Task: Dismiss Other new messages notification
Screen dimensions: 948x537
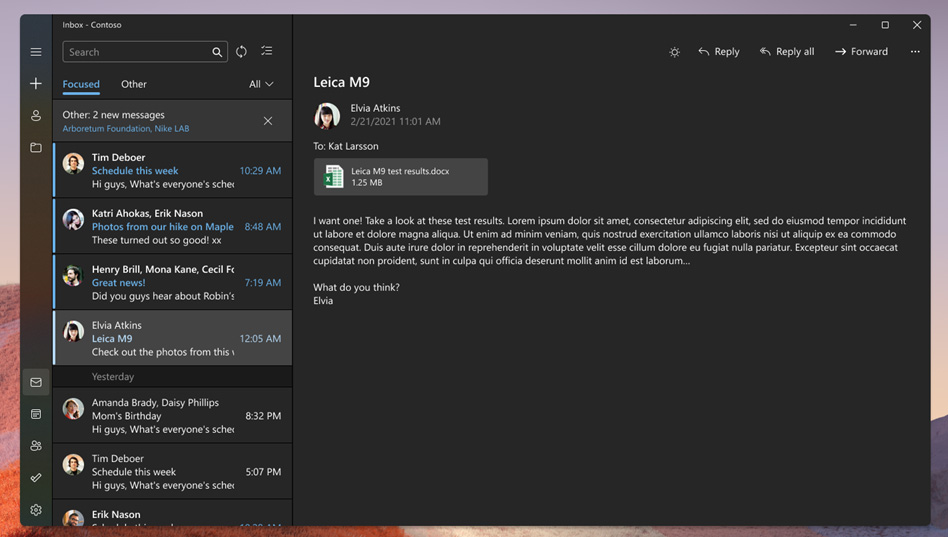Action: [x=268, y=121]
